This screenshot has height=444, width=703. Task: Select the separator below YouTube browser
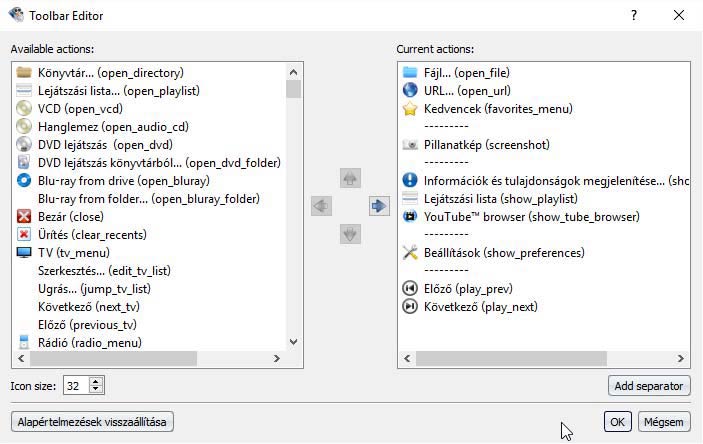446,235
